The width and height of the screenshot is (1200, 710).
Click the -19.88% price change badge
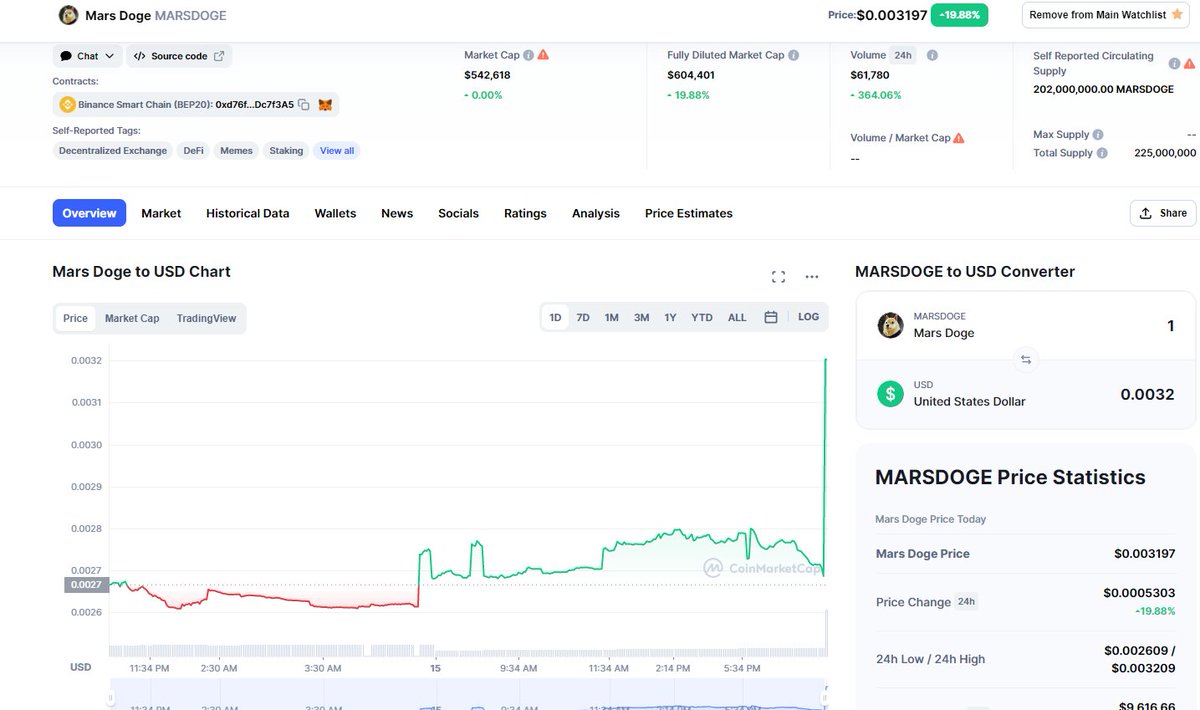pos(959,15)
